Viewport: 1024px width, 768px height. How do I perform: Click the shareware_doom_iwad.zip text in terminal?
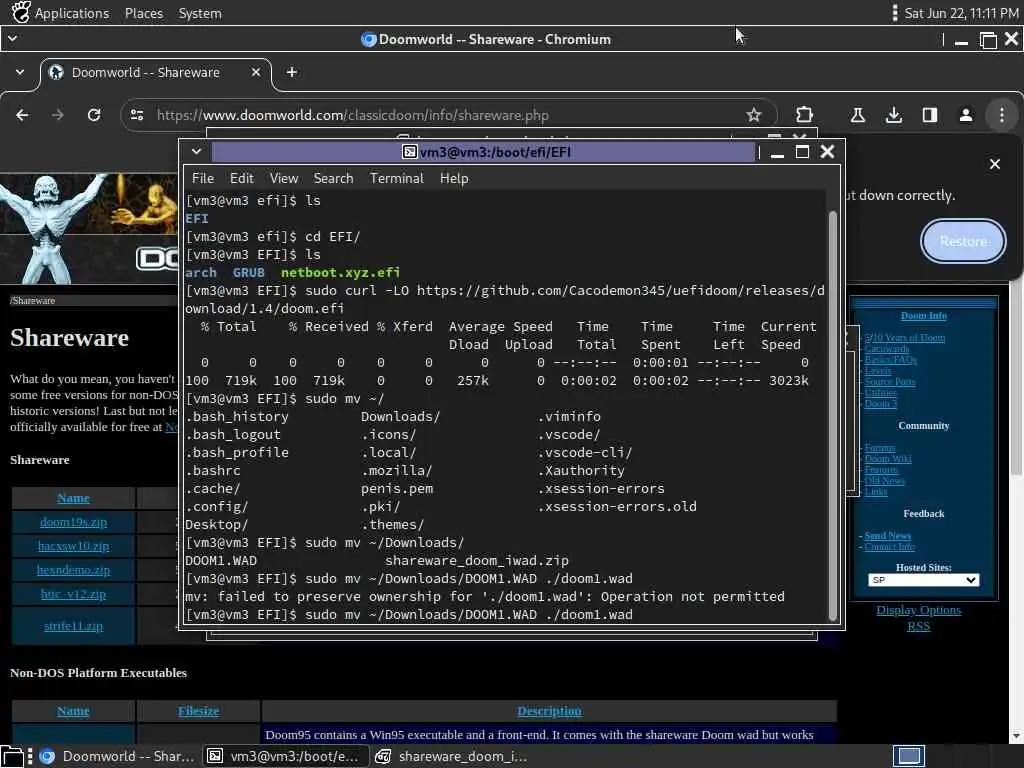[x=477, y=560]
